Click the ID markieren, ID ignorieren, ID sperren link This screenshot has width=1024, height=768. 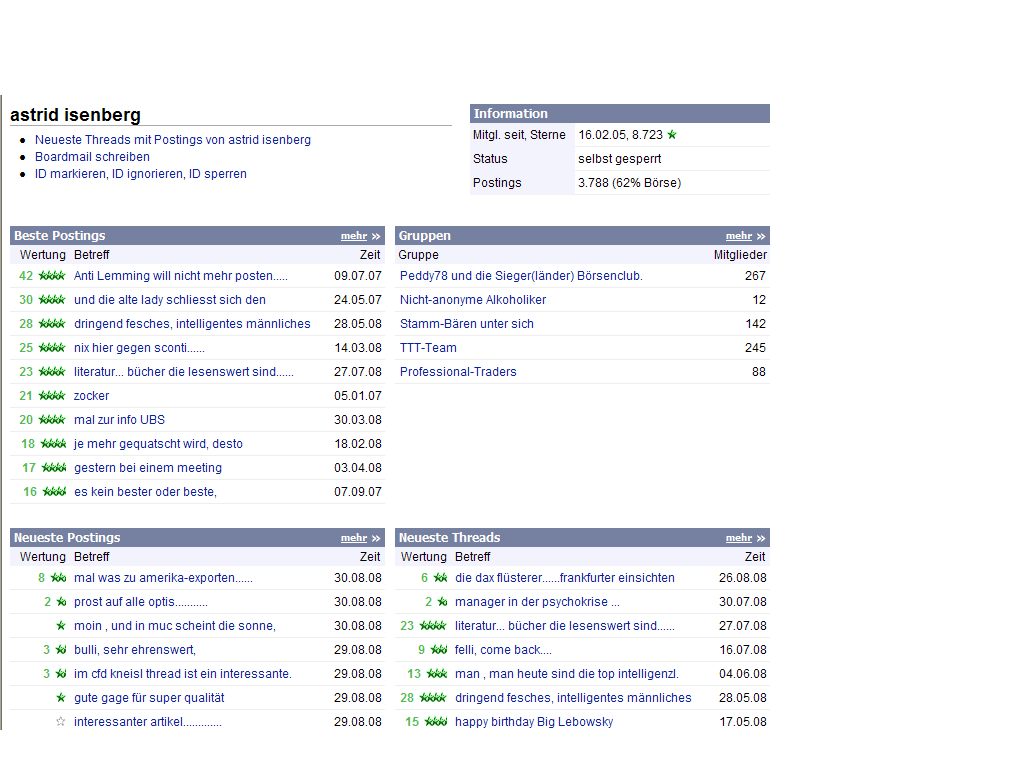[x=140, y=174]
